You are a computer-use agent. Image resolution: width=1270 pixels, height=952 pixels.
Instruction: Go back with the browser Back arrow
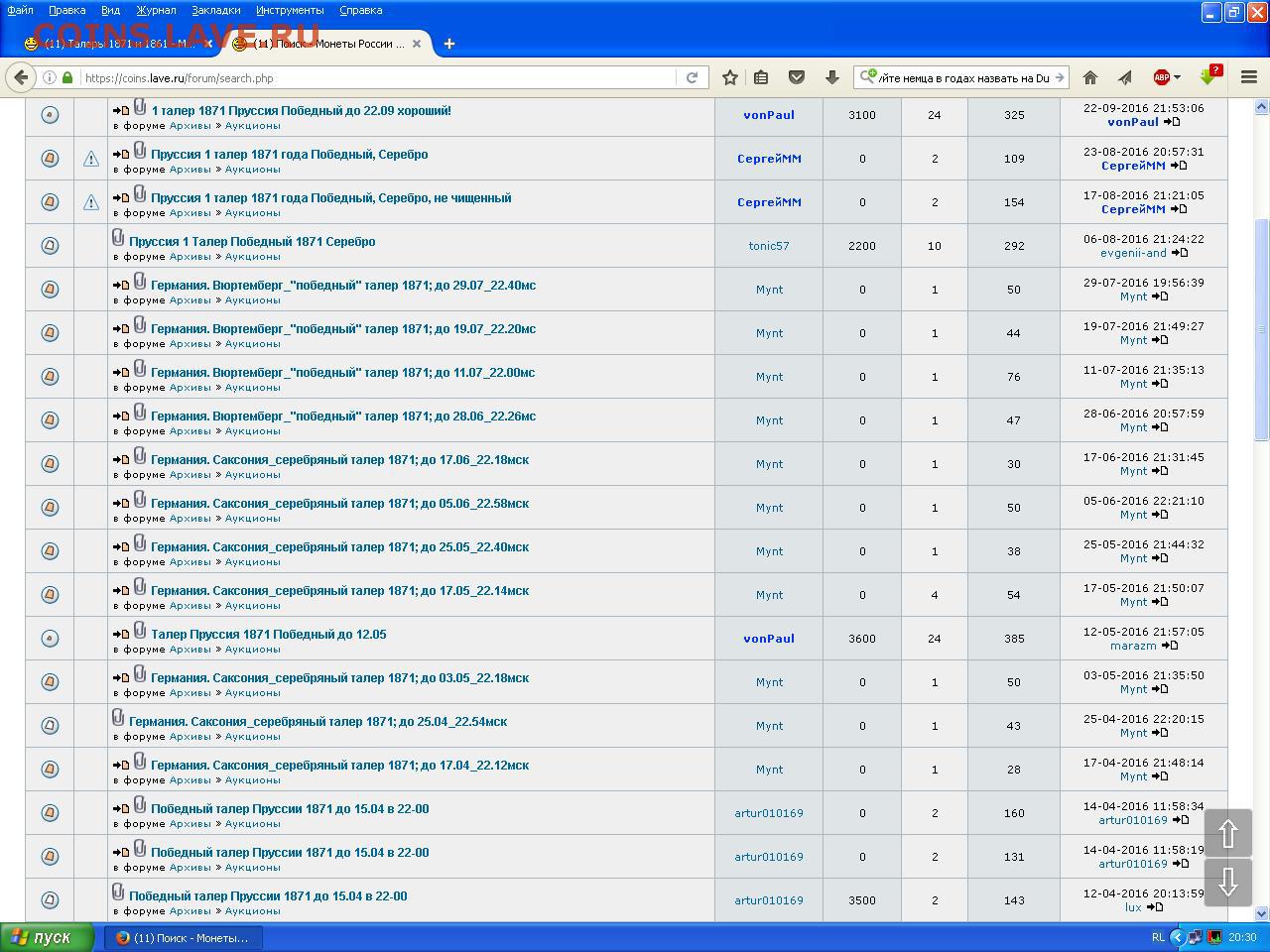tap(21, 77)
